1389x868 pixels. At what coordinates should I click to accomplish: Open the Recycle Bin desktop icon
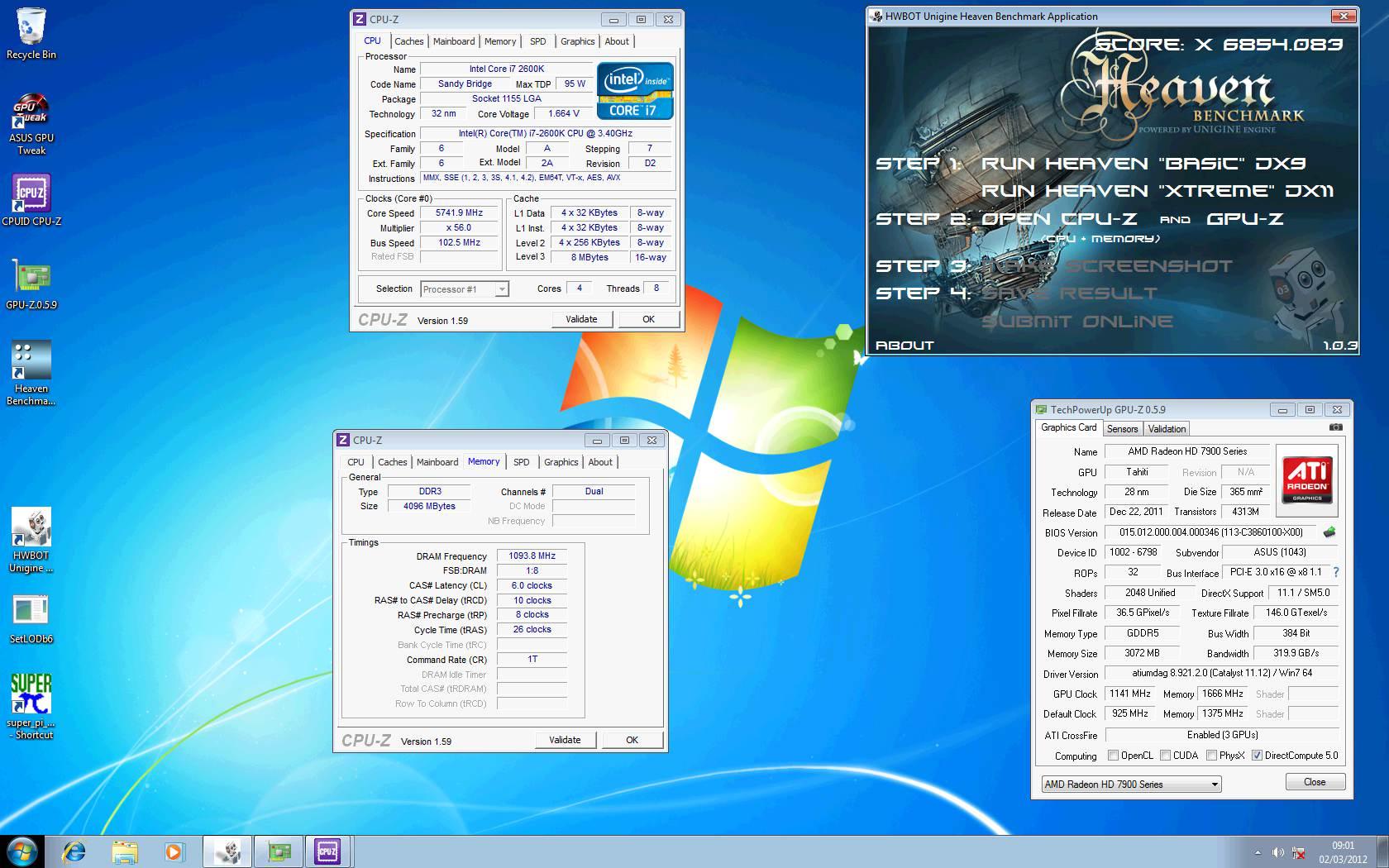[x=31, y=33]
